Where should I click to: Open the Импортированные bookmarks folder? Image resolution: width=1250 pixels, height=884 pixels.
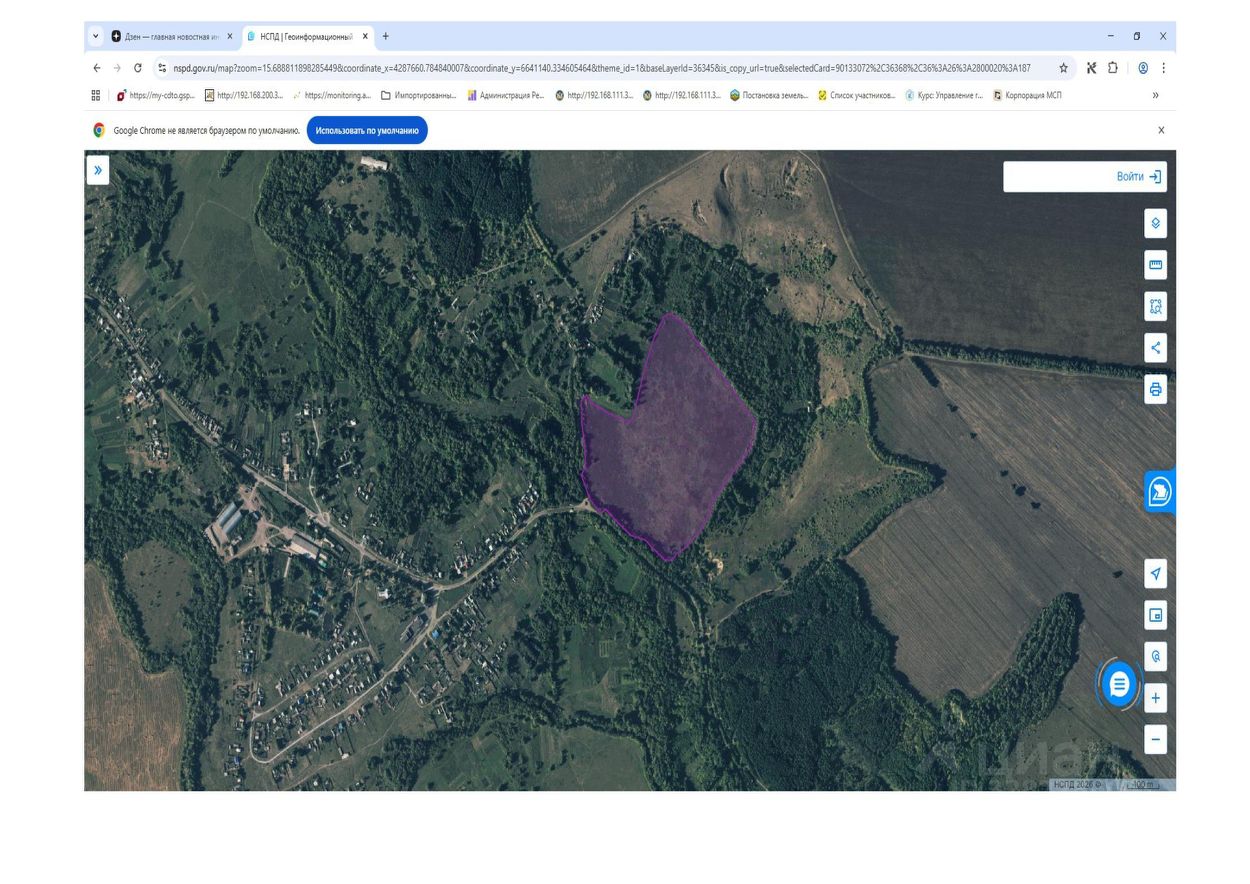click(x=419, y=95)
